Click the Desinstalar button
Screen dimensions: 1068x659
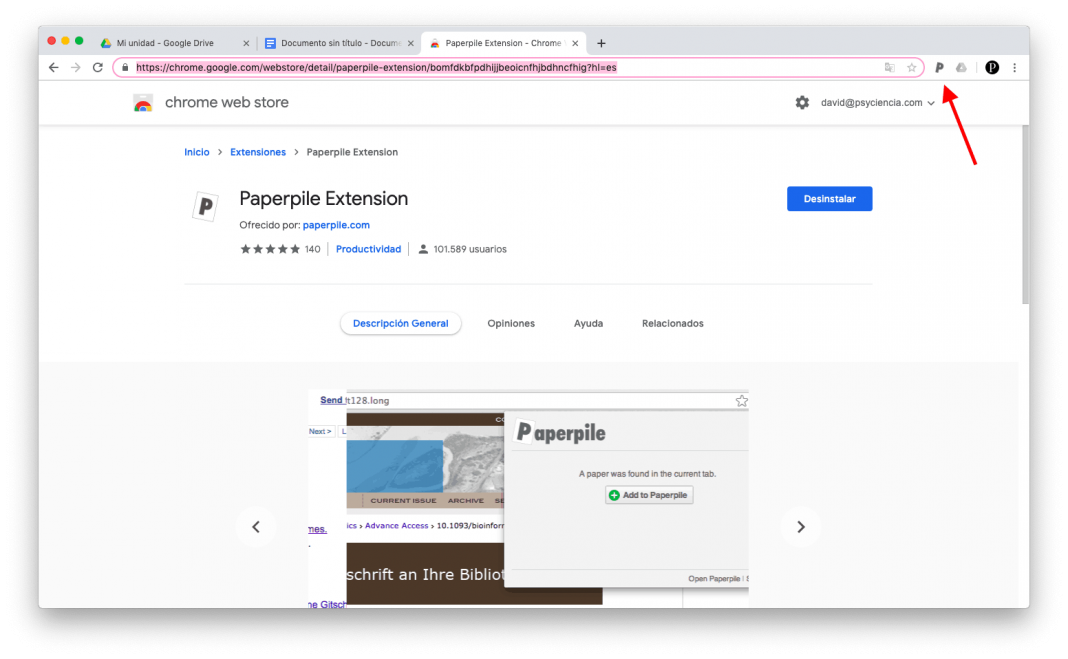coord(830,199)
